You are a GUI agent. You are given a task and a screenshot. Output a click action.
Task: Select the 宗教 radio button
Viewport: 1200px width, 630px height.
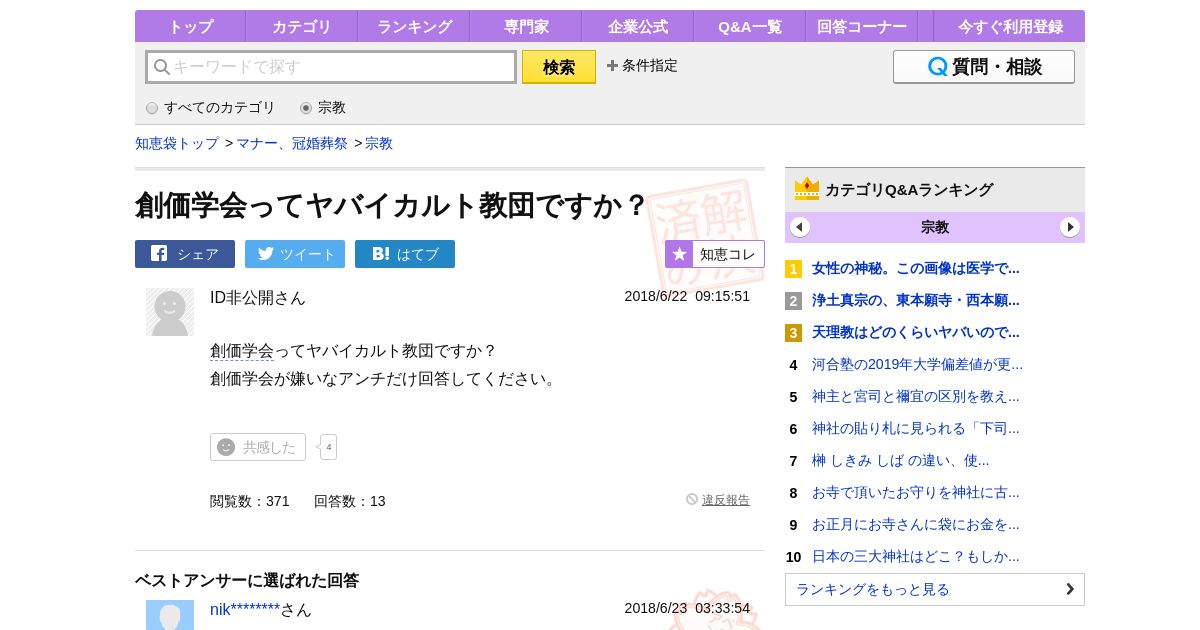click(306, 108)
